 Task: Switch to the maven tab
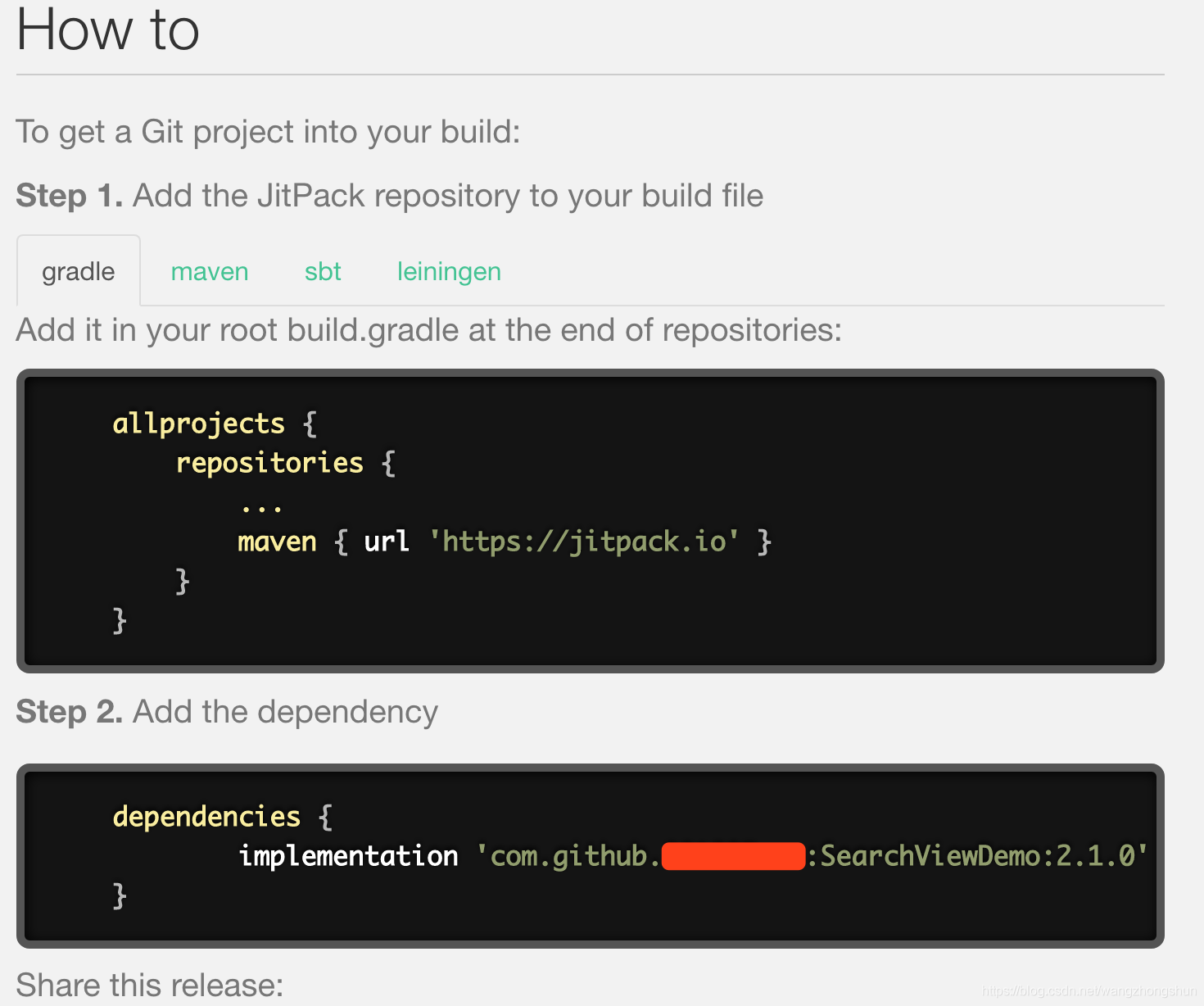coord(210,271)
